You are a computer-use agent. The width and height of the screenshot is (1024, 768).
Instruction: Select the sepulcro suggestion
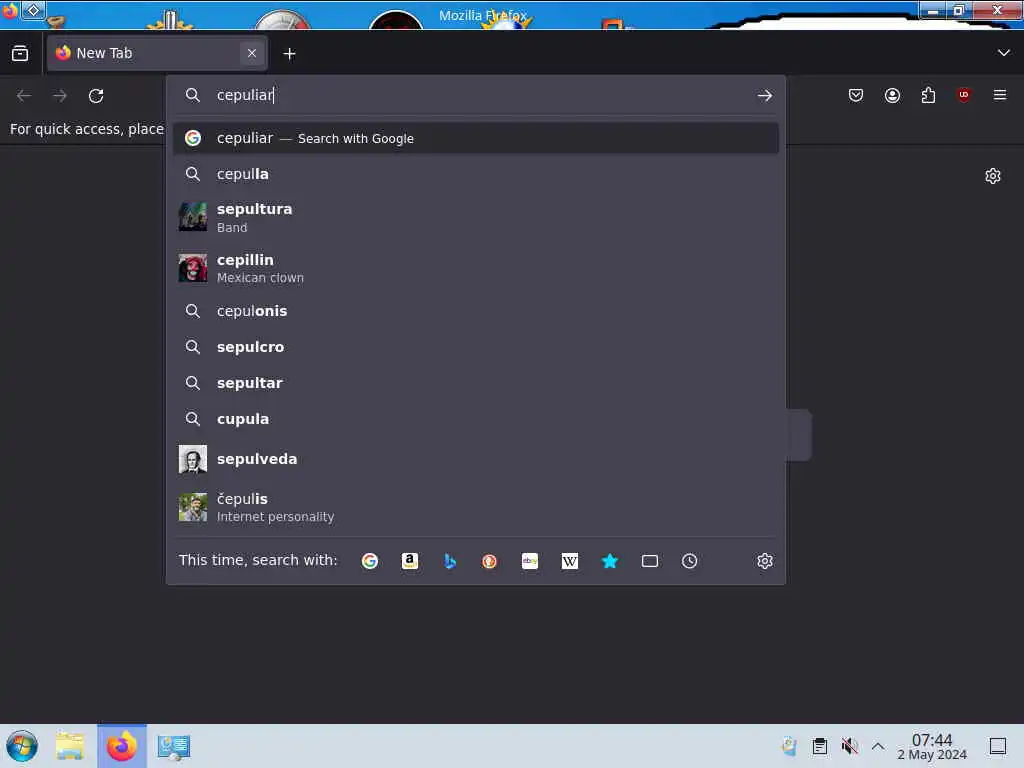[475, 347]
